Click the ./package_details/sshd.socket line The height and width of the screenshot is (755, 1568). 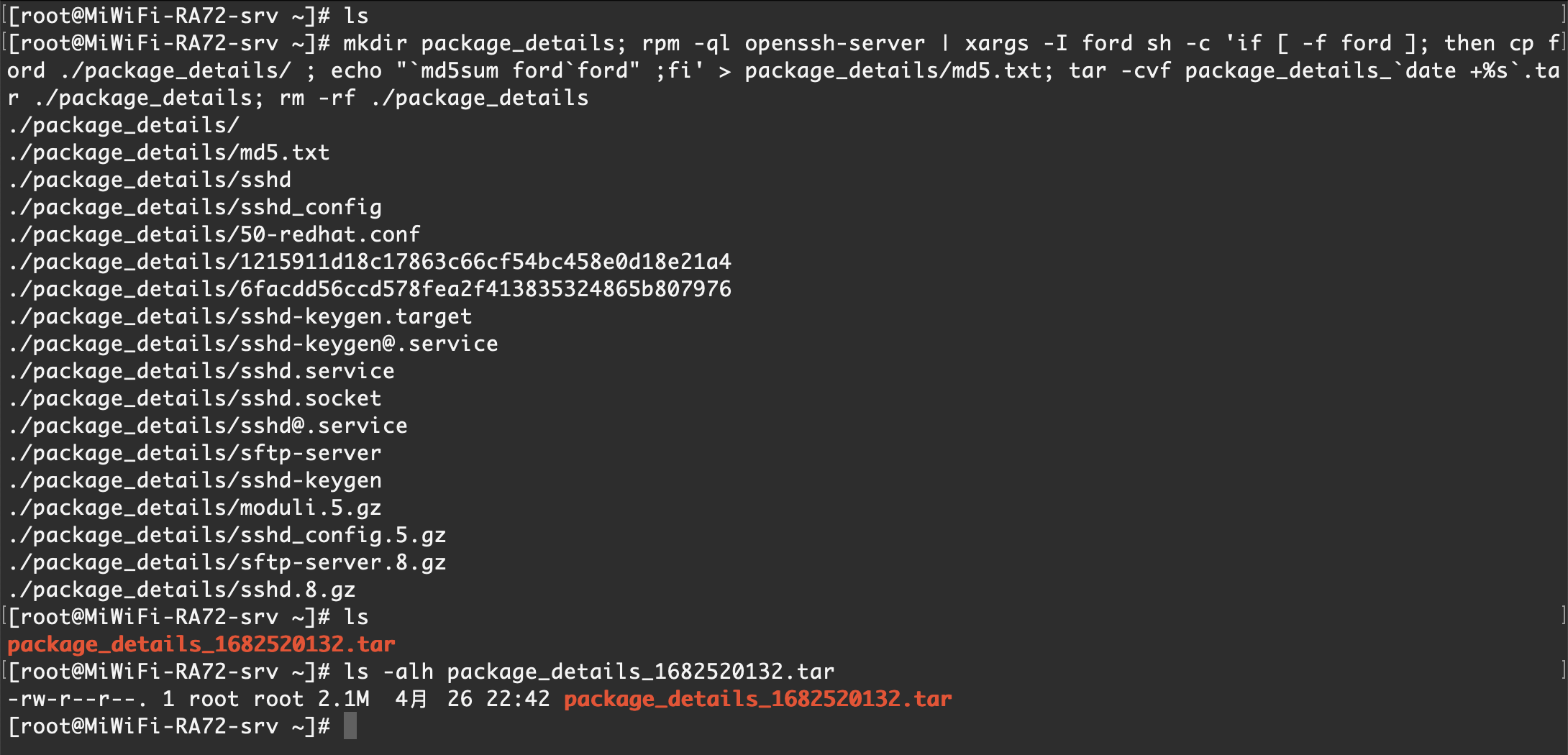[195, 398]
